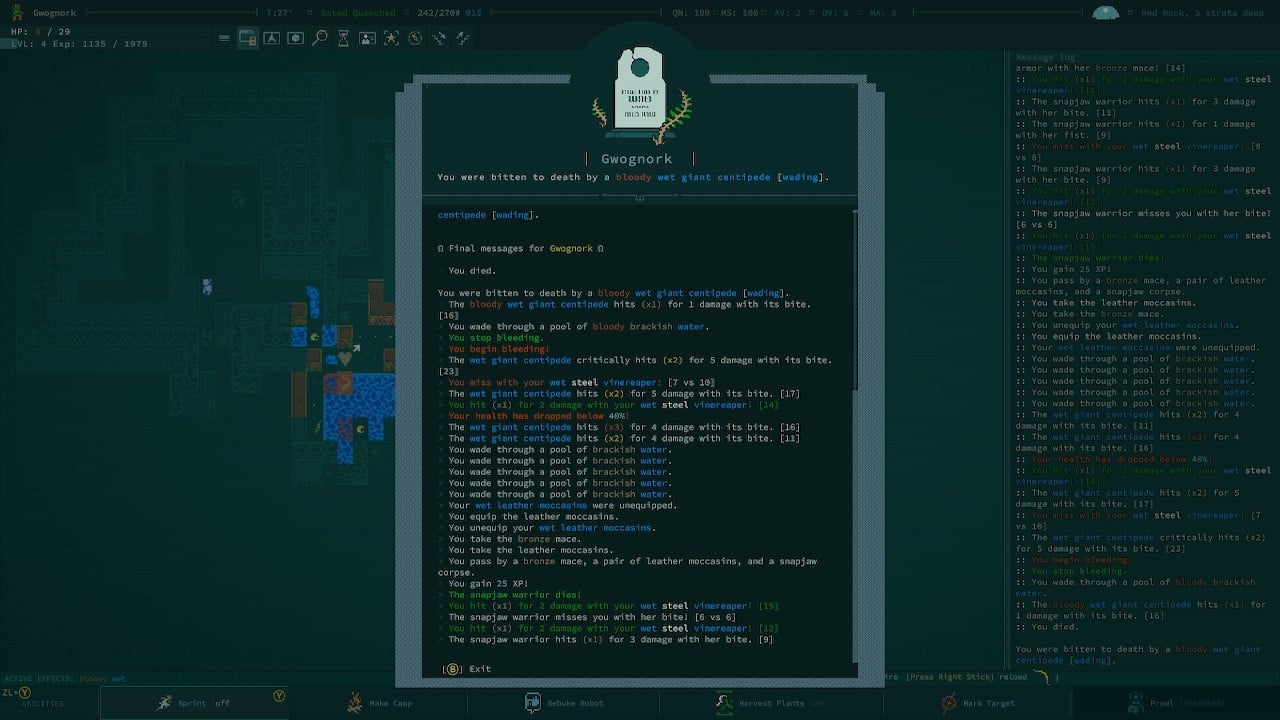
Task: Click the magnifying glass Look icon
Action: coord(320,38)
